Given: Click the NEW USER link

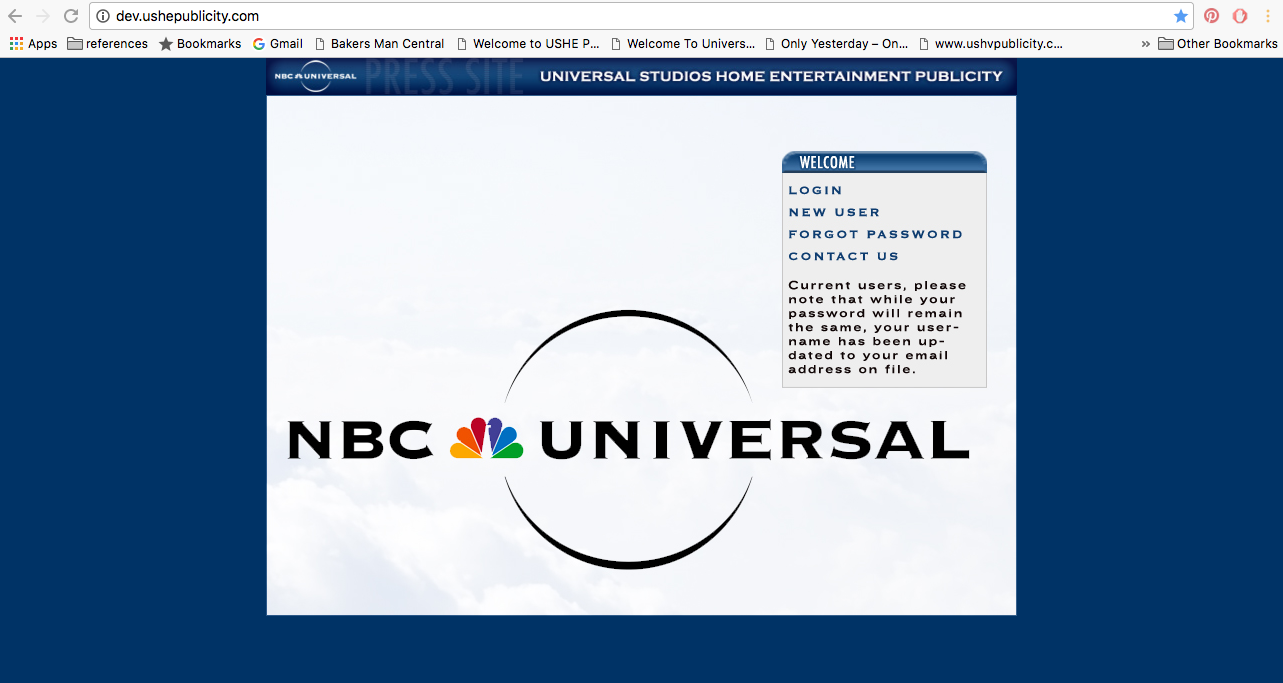Looking at the screenshot, I should (834, 212).
